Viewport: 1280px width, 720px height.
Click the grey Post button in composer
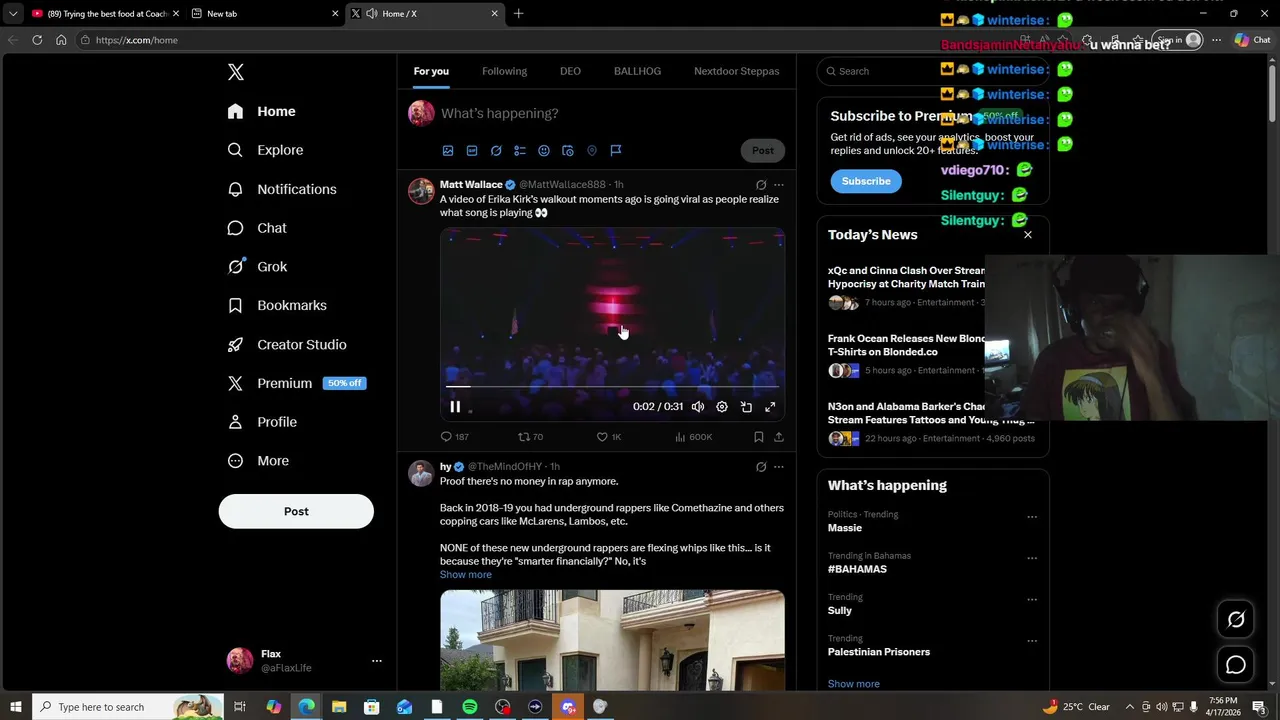(763, 151)
